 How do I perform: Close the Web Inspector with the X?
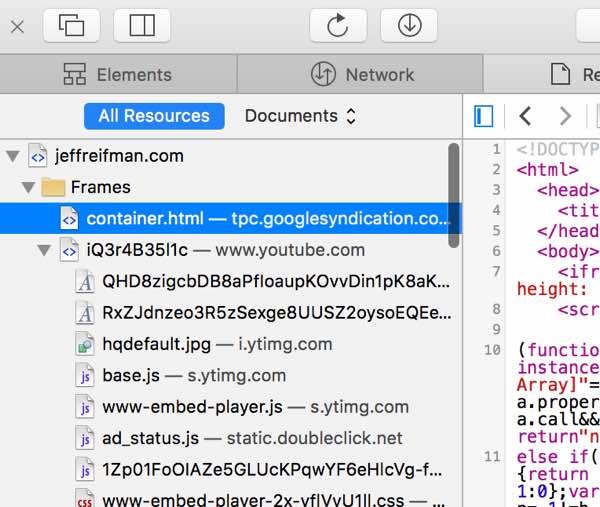point(17,27)
